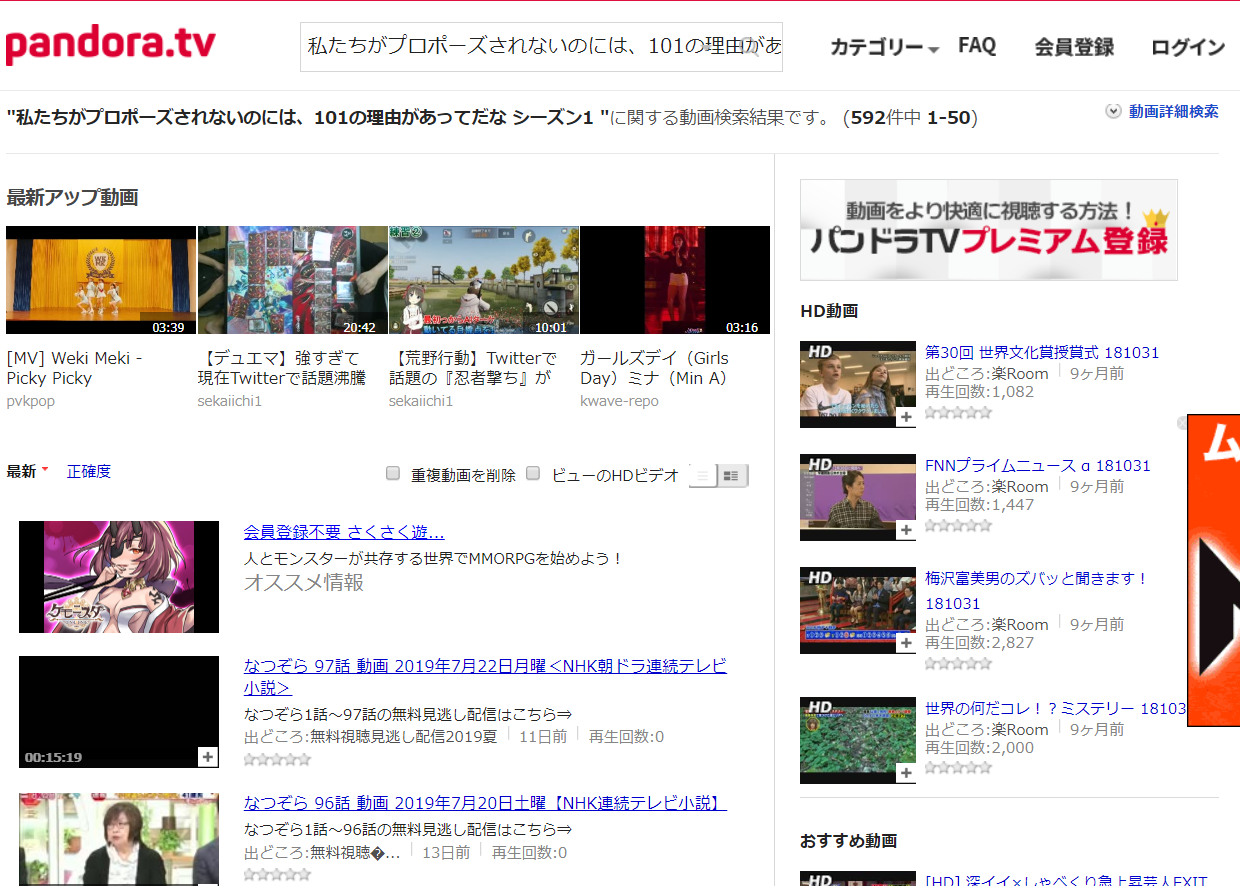The height and width of the screenshot is (886, 1240).
Task: Open the 最新 sort order arrow
Action: click(x=44, y=470)
